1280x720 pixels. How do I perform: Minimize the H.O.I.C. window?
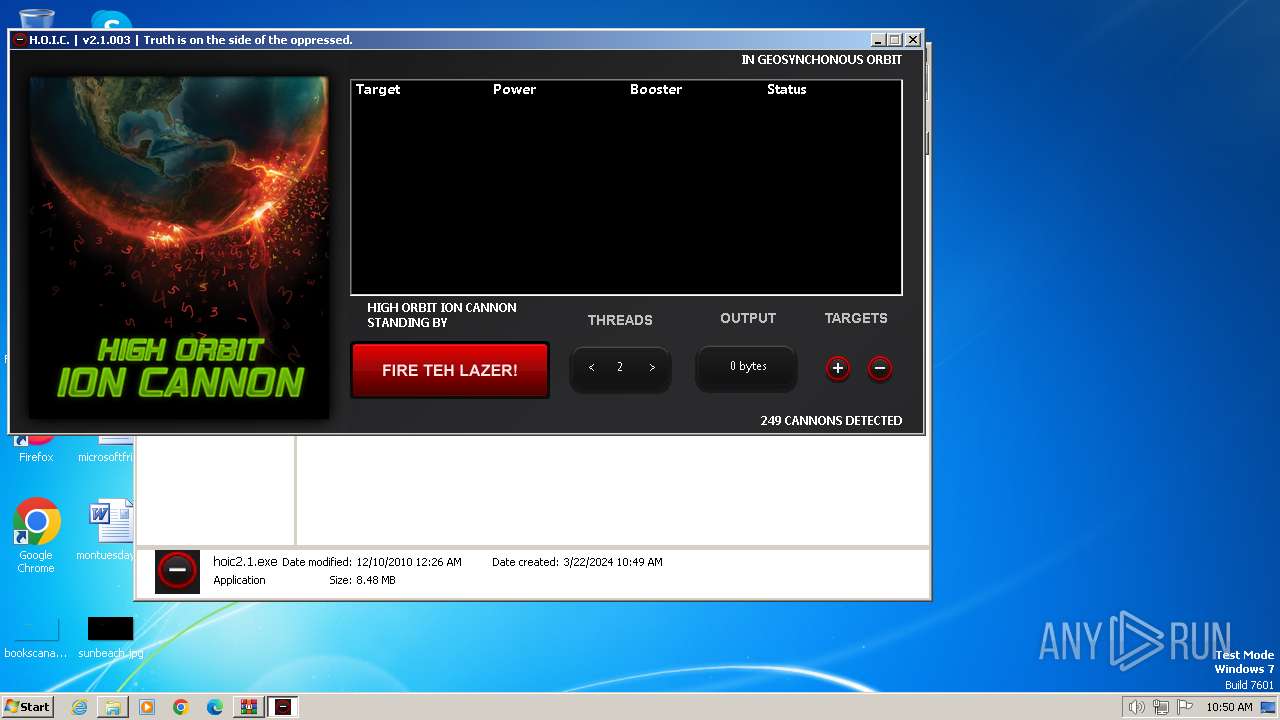(878, 40)
